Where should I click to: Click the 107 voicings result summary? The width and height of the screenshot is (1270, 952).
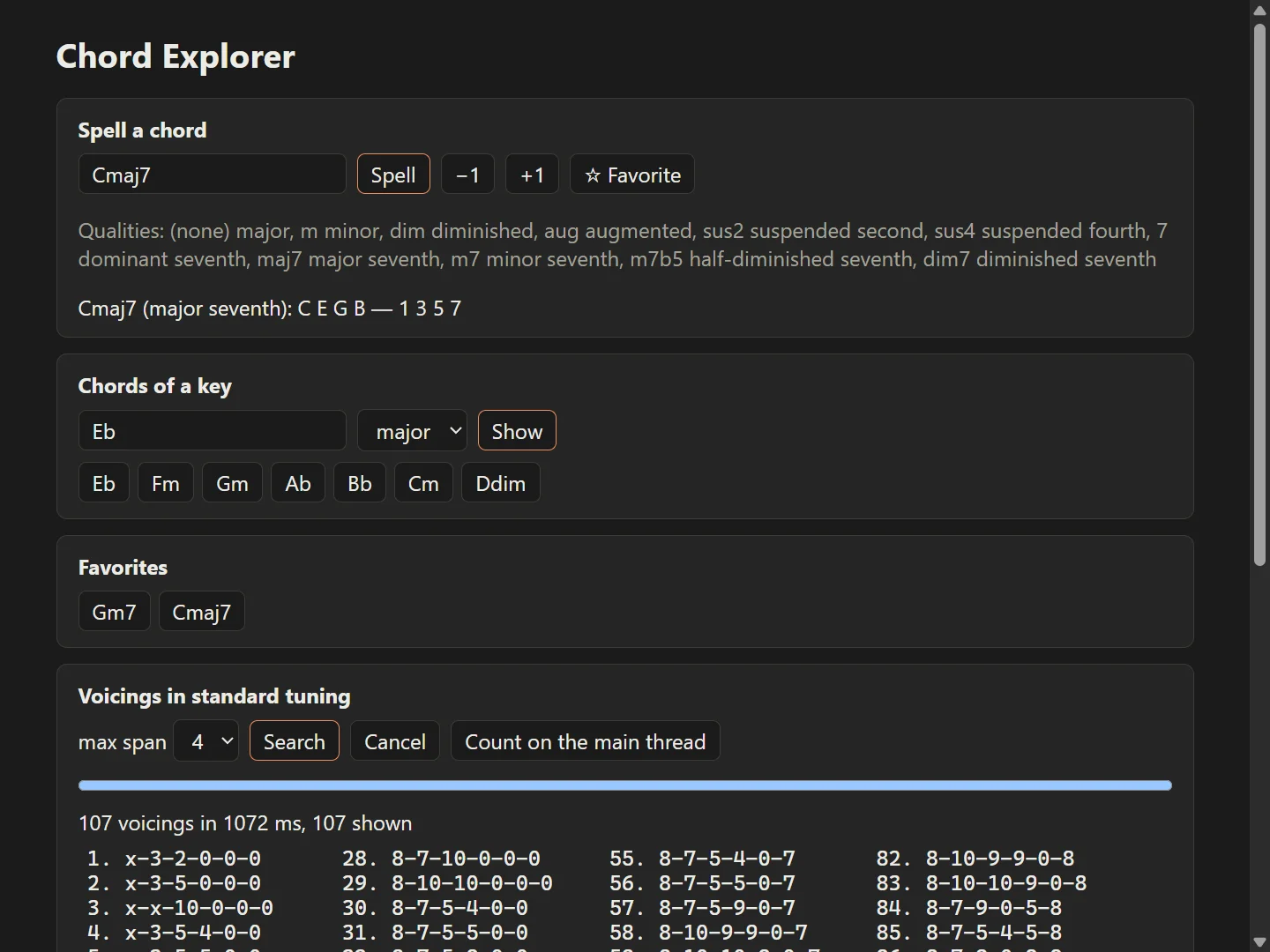[245, 822]
